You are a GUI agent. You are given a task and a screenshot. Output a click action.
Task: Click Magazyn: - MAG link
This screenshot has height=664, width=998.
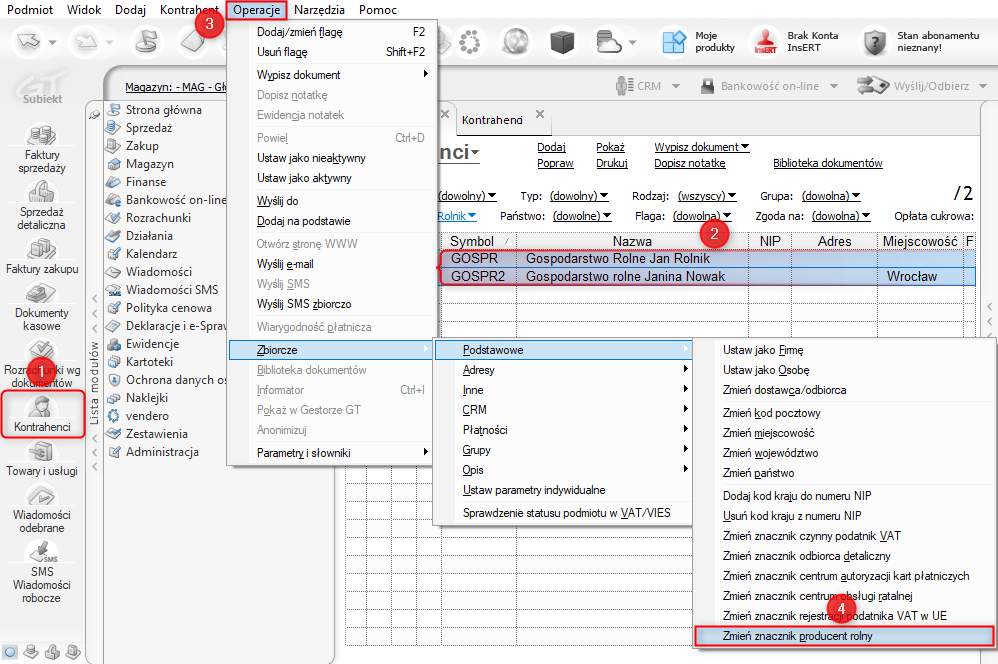pos(176,87)
